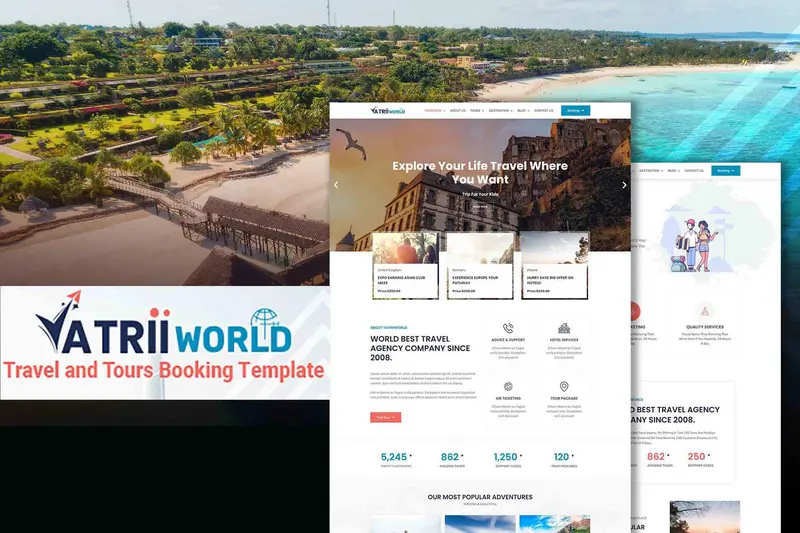This screenshot has height=533, width=800.
Task: Click the Air Ticketing globe icon
Action: pos(508,387)
